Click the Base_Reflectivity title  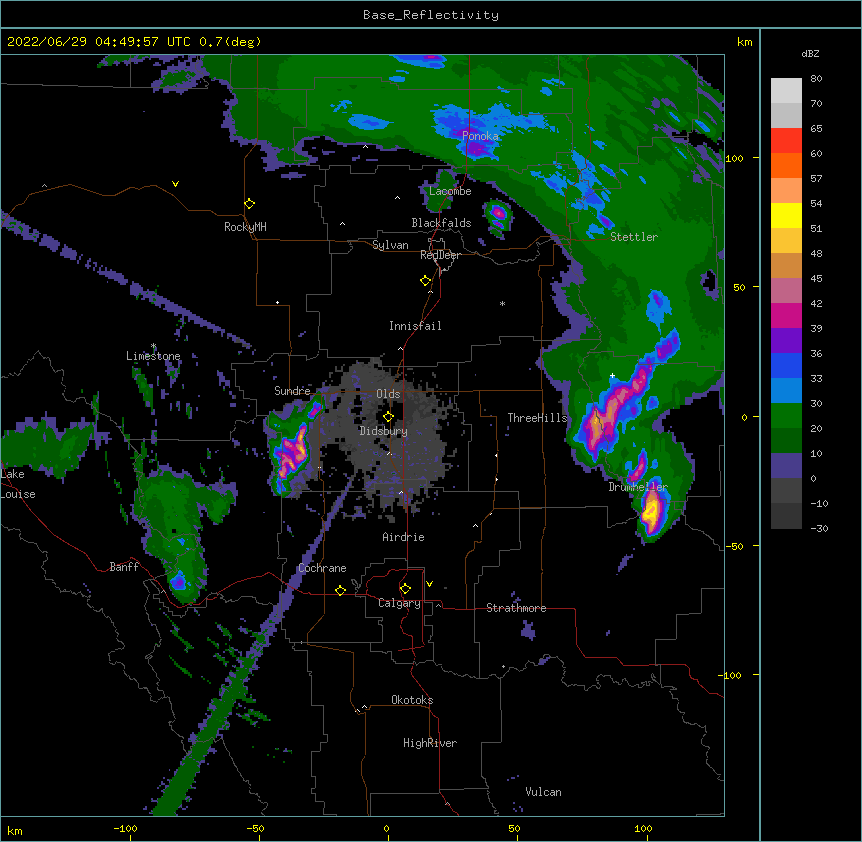431,15
